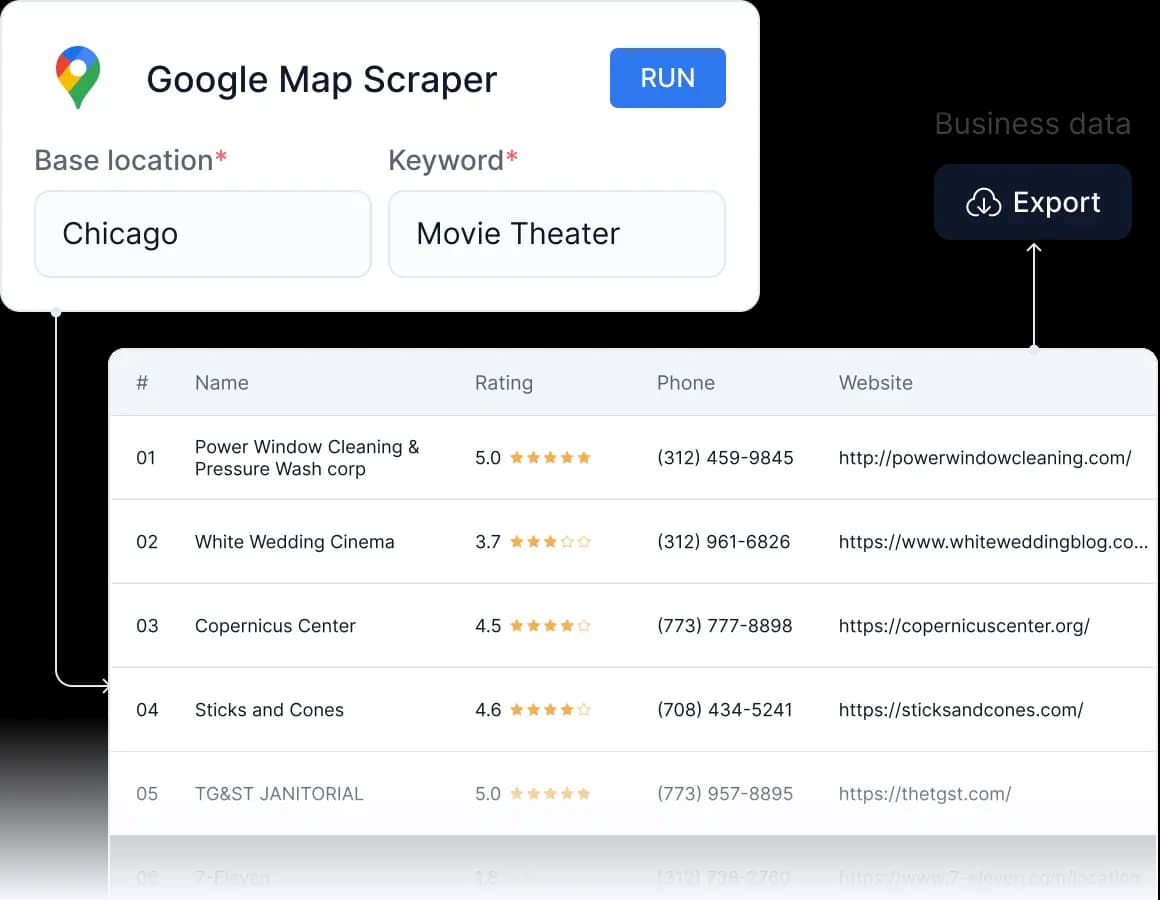
Task: Click the 4.6 rating value
Action: (x=488, y=710)
